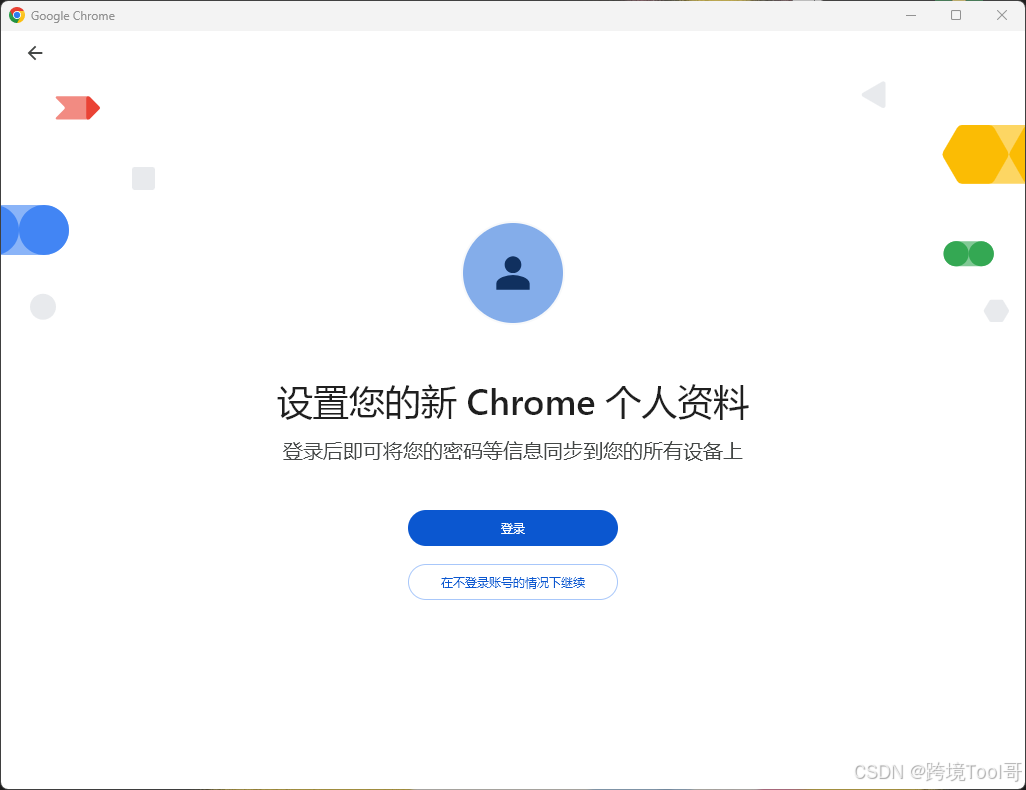Click the small gray hexagon on right
Viewport: 1026px width, 790px height.
tap(997, 311)
